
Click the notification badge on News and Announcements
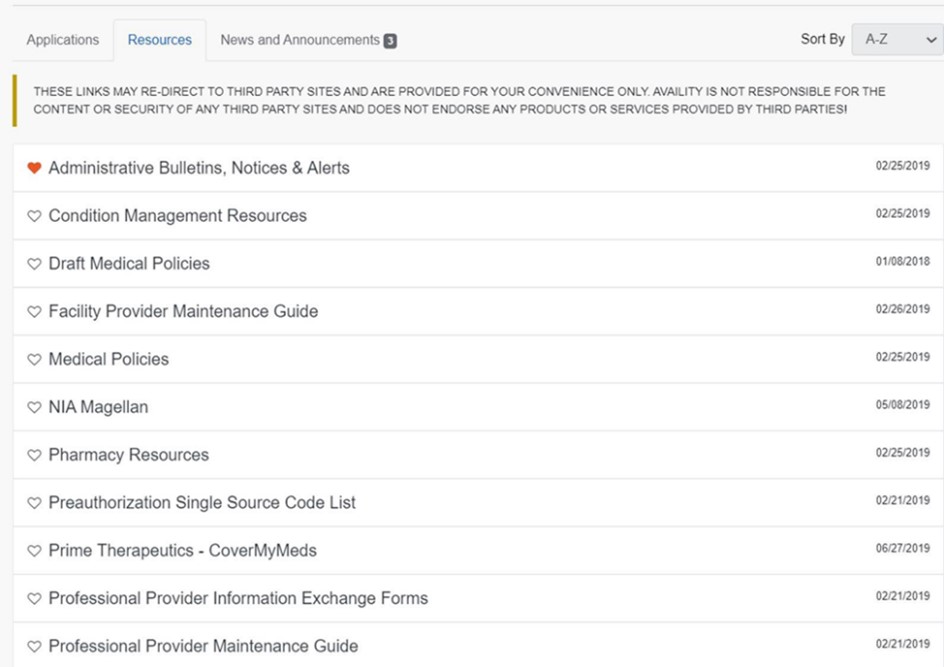coord(389,40)
